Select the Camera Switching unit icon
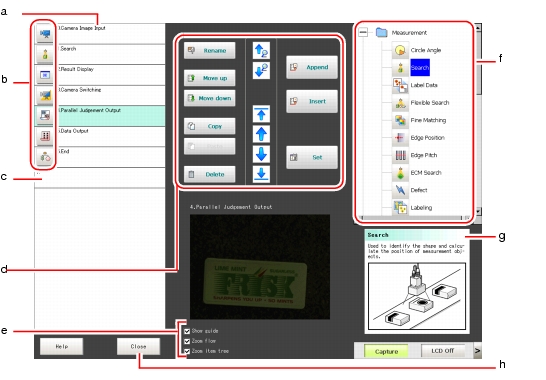The height and width of the screenshot is (380, 546). click(x=45, y=95)
